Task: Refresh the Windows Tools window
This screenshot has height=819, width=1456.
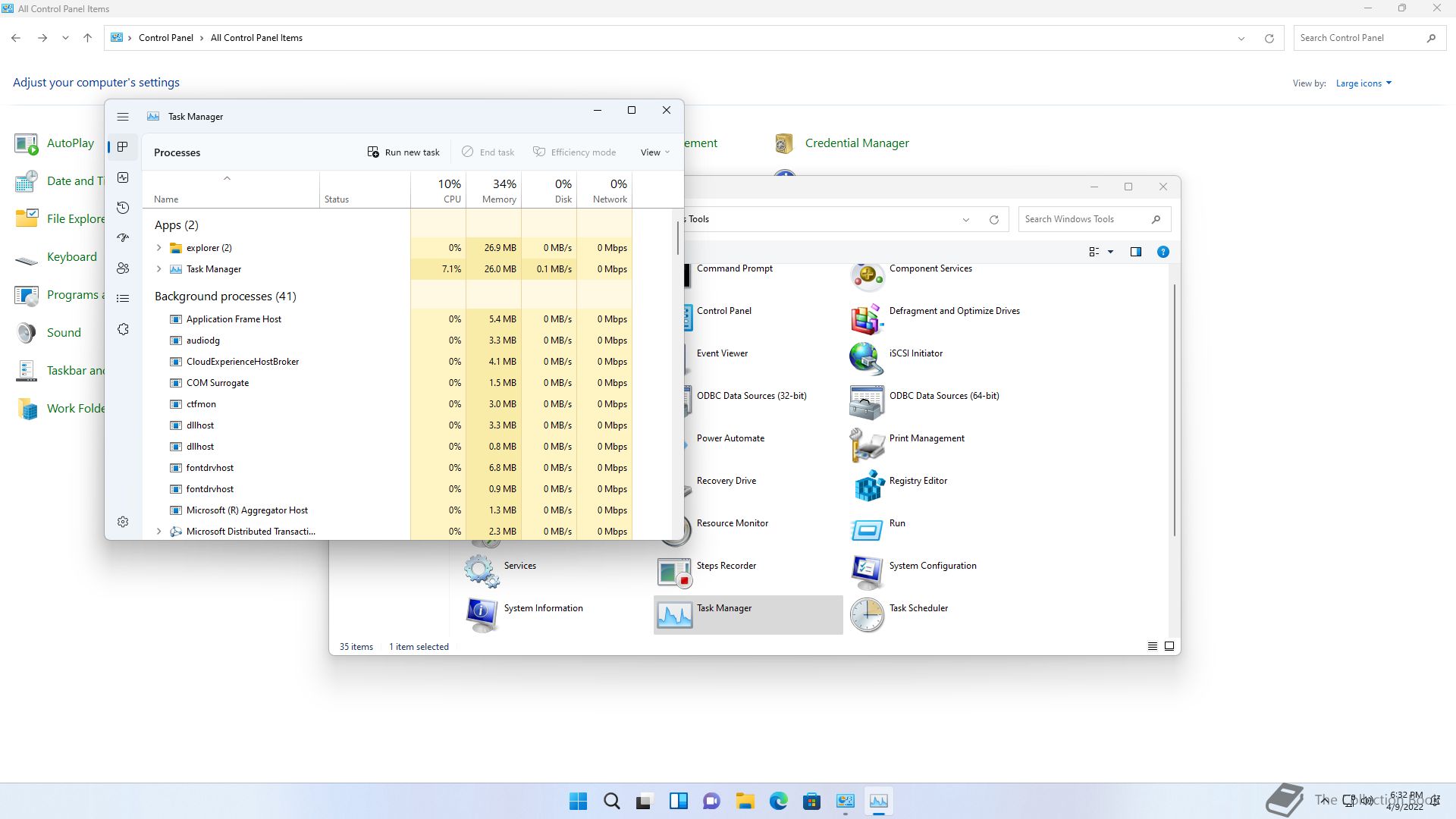Action: coord(994,220)
